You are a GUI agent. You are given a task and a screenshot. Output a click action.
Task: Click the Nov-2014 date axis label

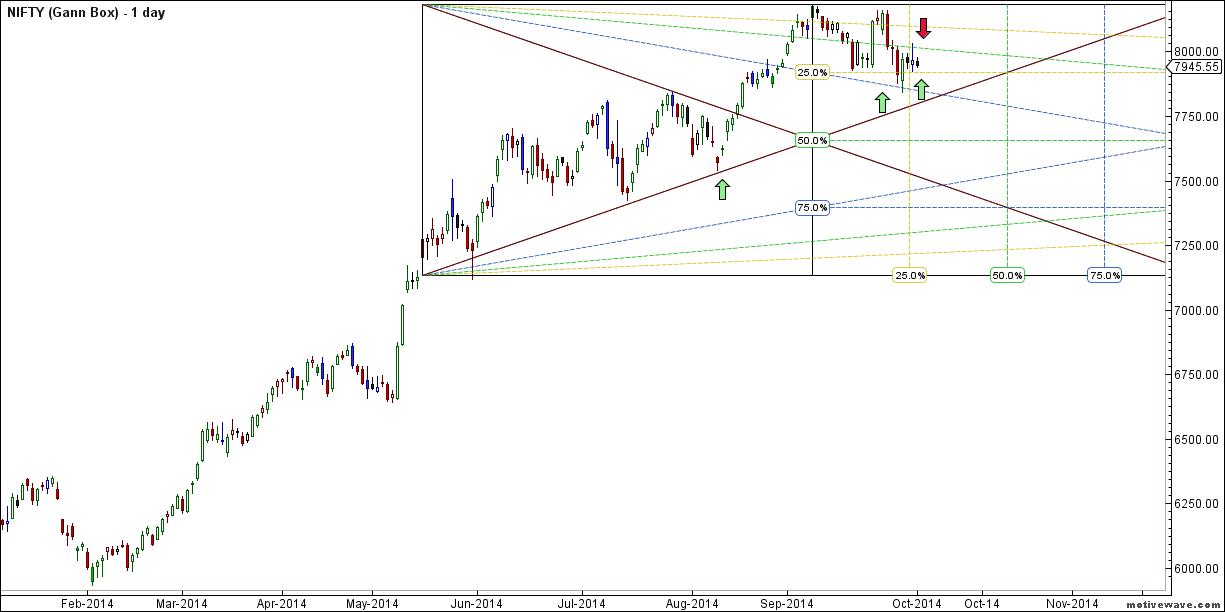point(1071,603)
